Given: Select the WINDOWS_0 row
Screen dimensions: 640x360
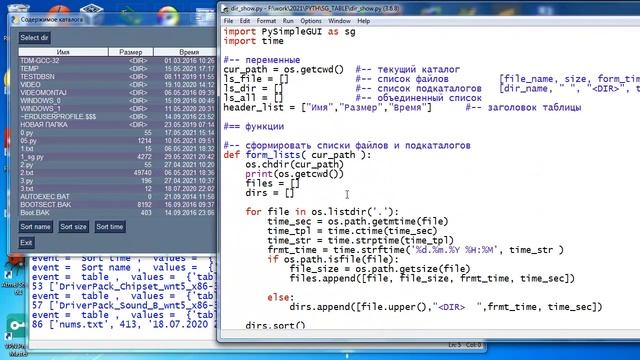Looking at the screenshot, I should [118, 100].
